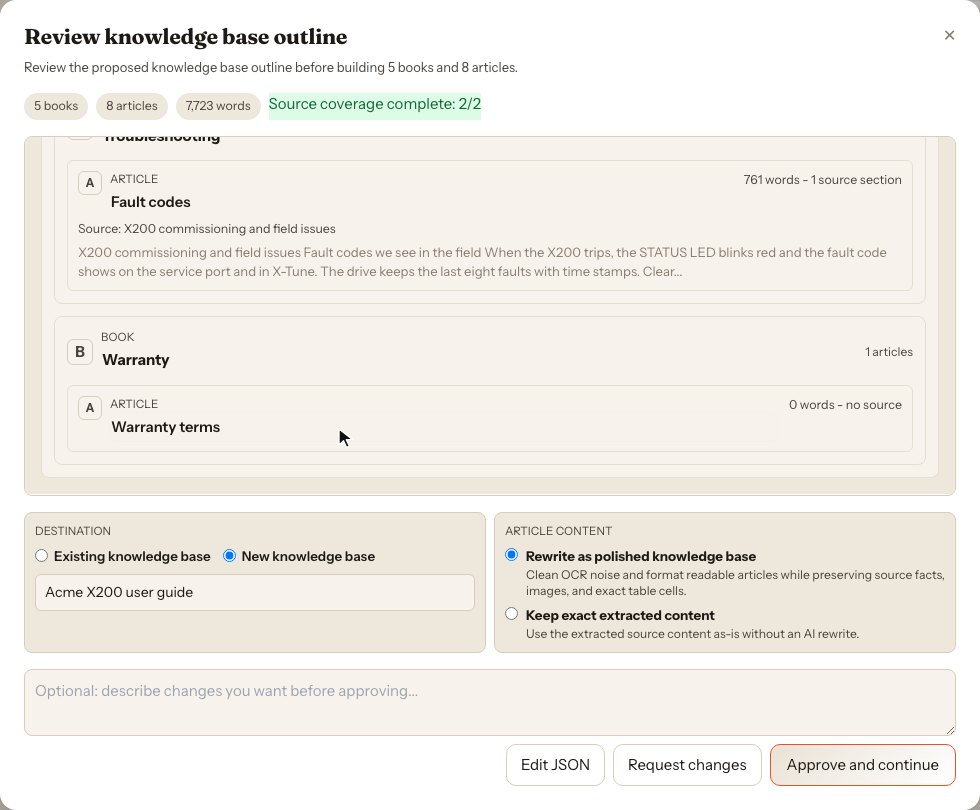
Task: Click the 0 words - no source label
Action: [845, 405]
